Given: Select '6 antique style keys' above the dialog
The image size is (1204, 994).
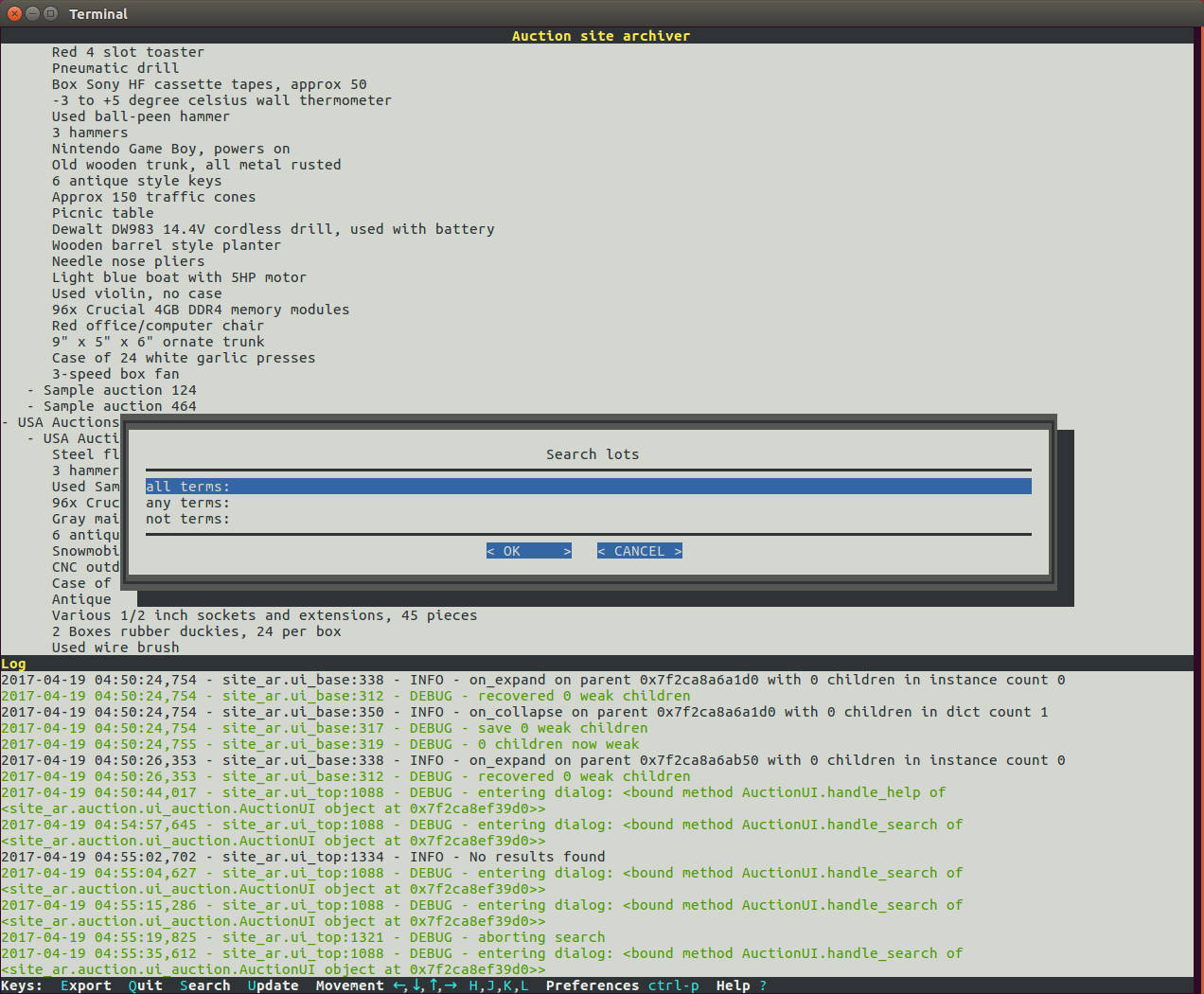Looking at the screenshot, I should [137, 181].
